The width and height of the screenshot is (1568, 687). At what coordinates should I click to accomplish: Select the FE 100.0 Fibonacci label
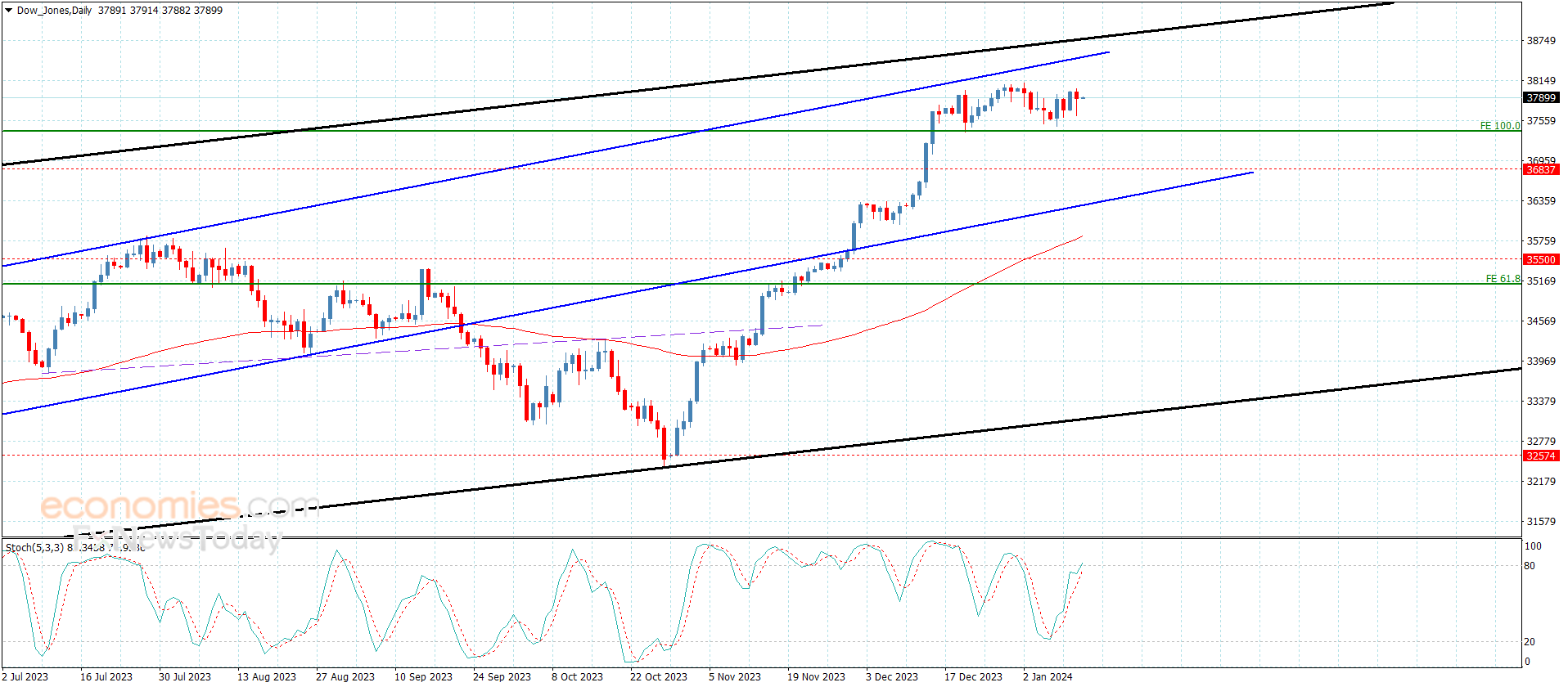click(x=1500, y=126)
